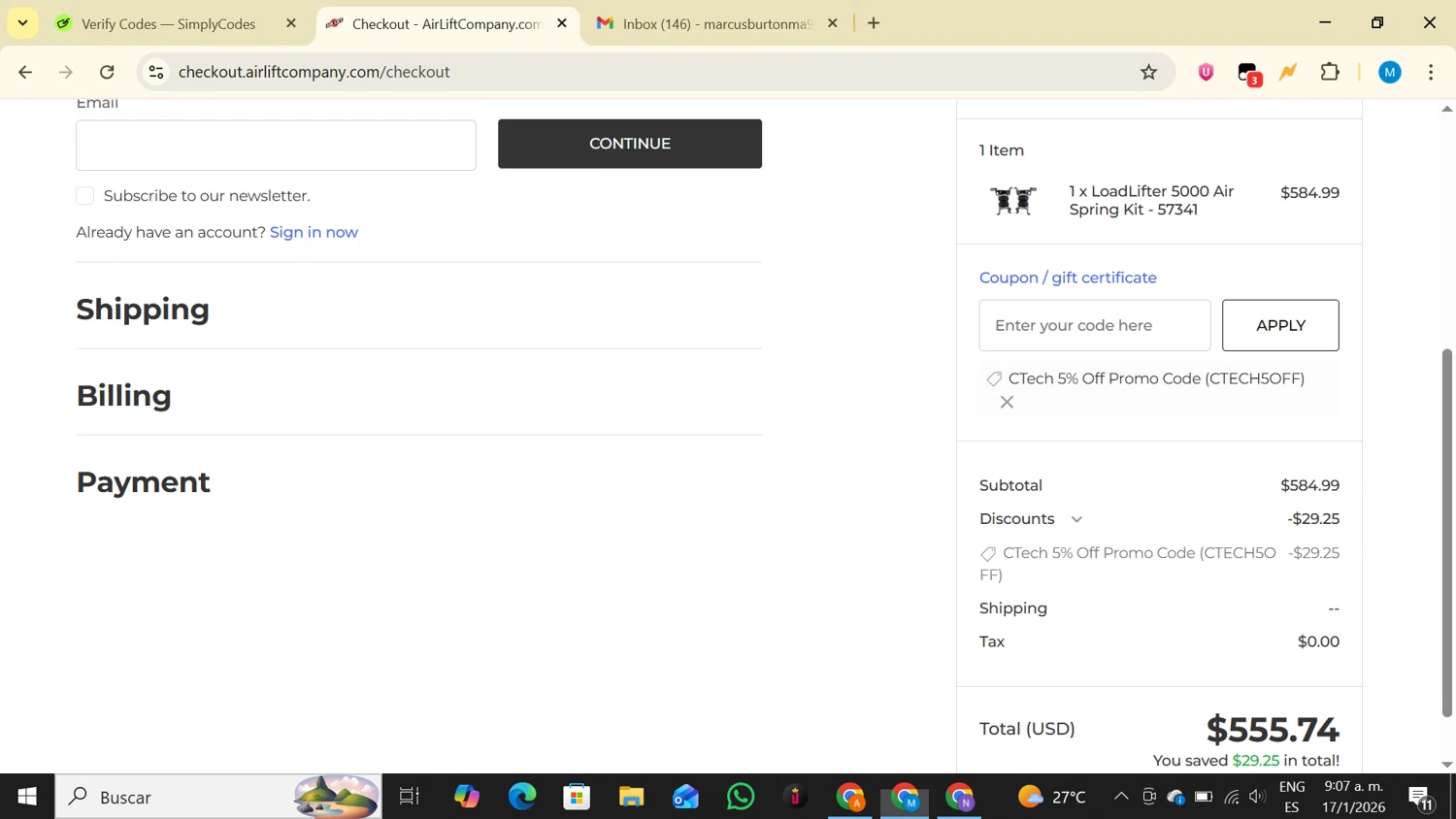
Task: Select the Payment section heading
Action: click(x=144, y=481)
